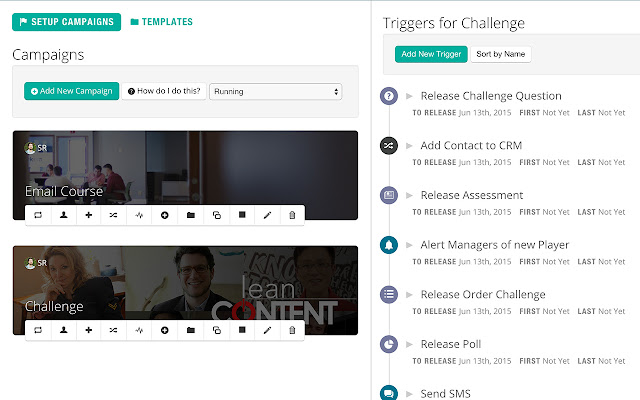This screenshot has height=400, width=640.
Task: Click the stop square icon on Challenge campaign
Action: (242, 330)
